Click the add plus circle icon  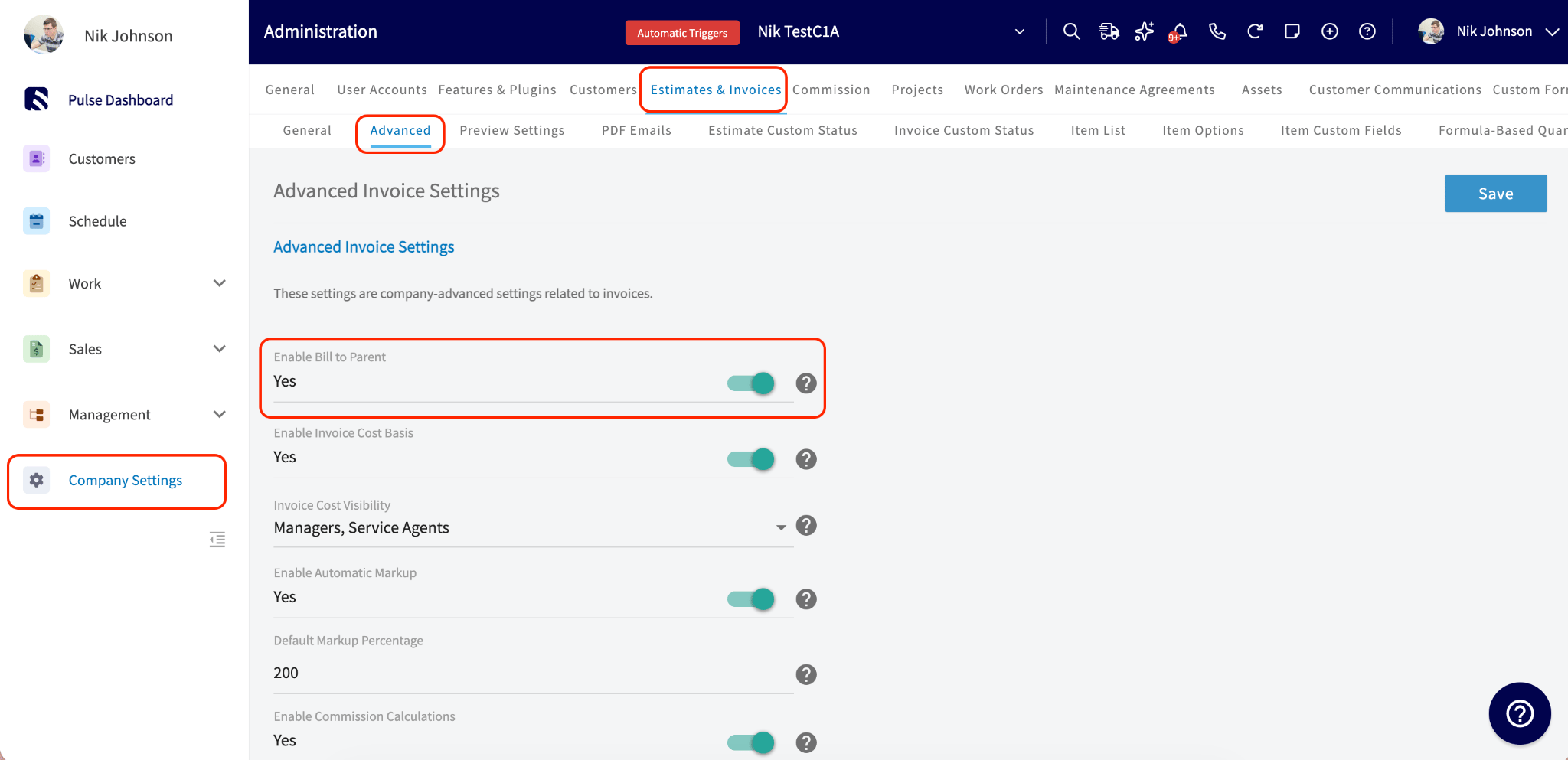tap(1330, 31)
